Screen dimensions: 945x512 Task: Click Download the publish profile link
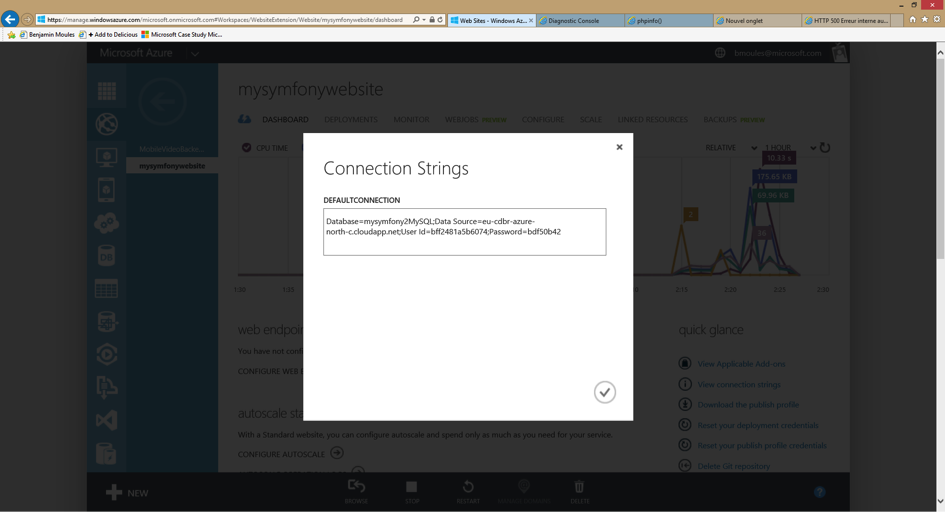point(748,405)
